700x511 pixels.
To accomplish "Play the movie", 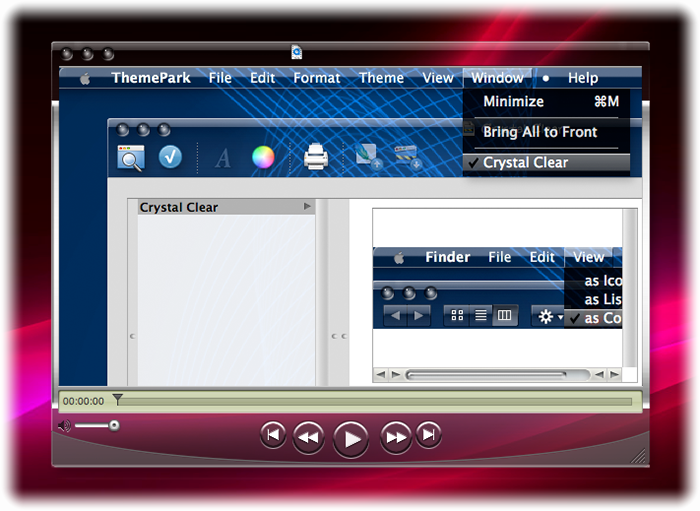I will [x=351, y=440].
